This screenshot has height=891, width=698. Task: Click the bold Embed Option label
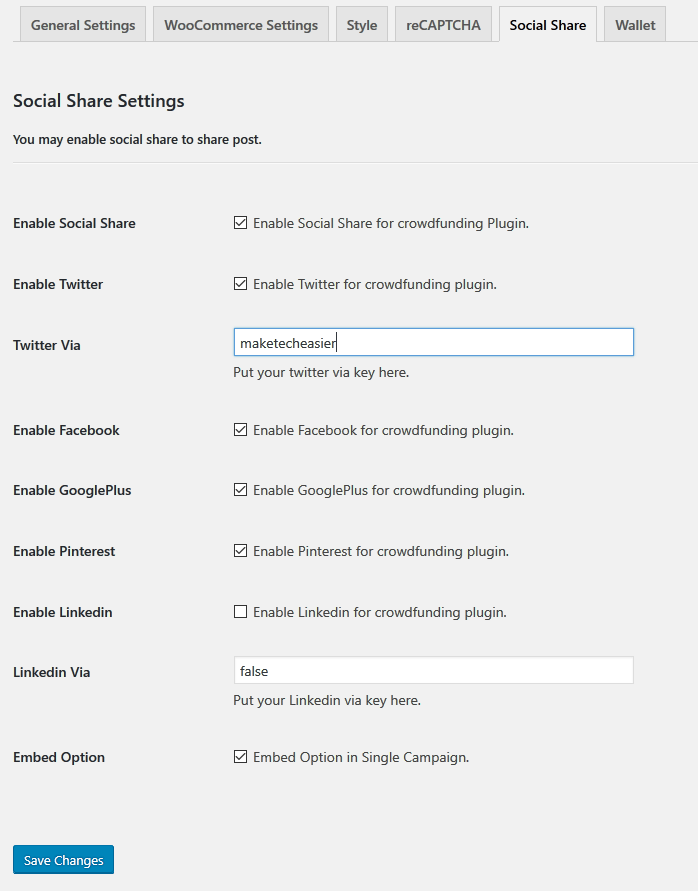tap(58, 757)
